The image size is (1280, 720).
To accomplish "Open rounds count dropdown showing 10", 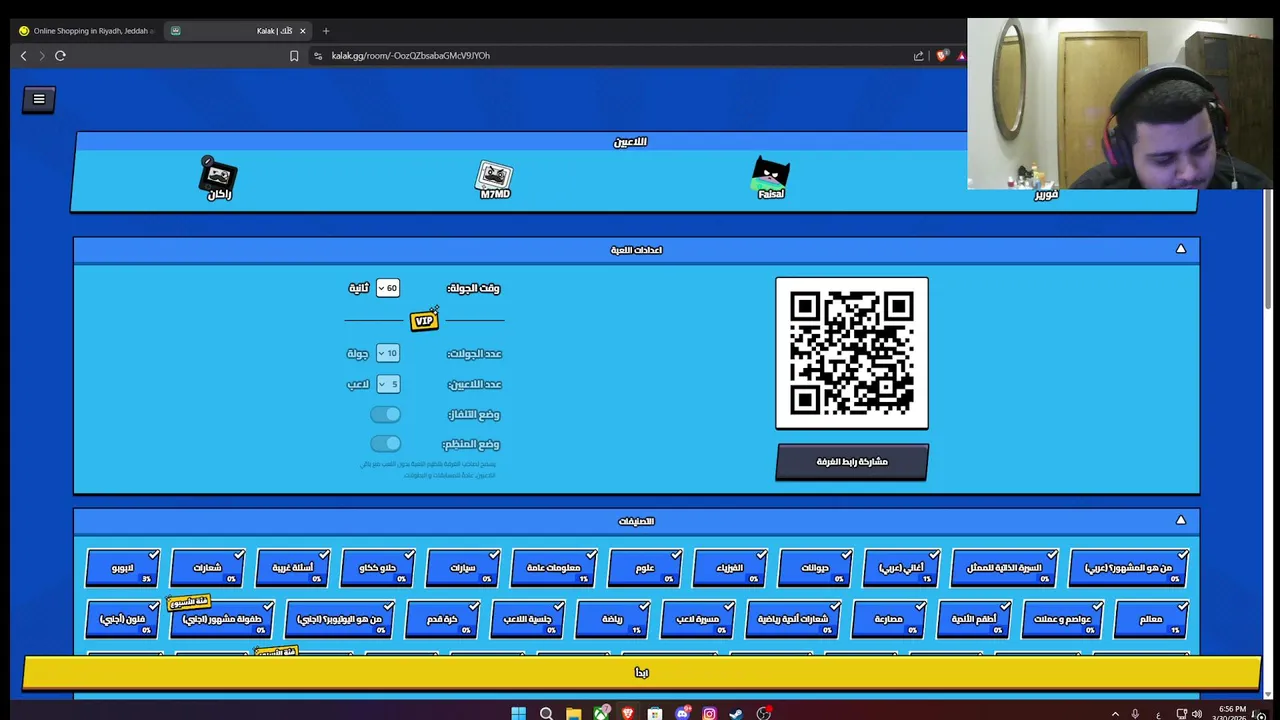I will click(388, 353).
